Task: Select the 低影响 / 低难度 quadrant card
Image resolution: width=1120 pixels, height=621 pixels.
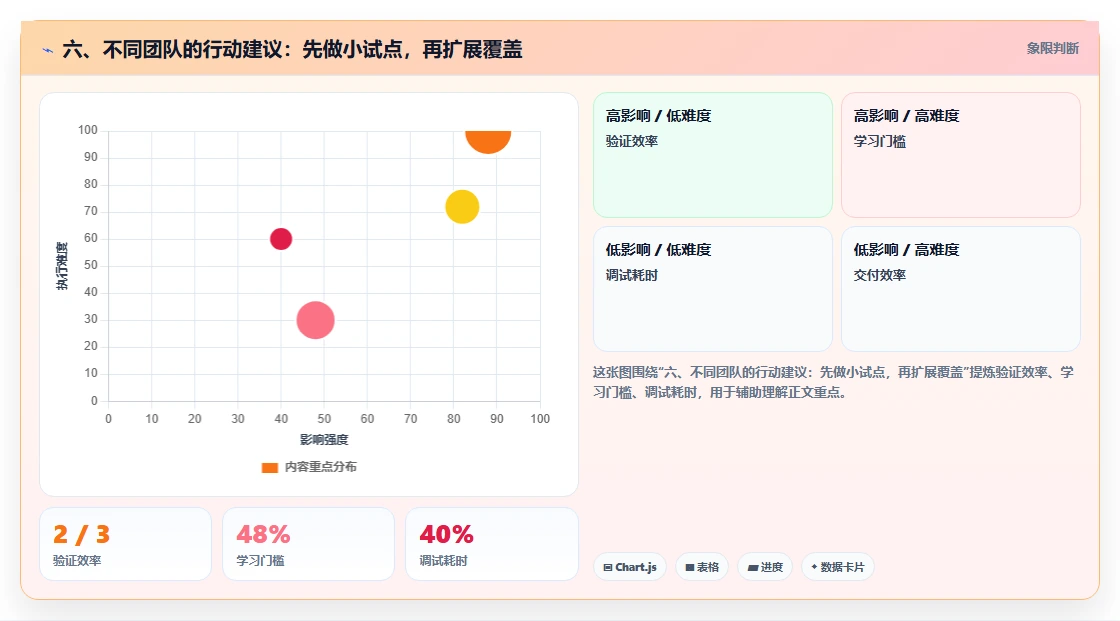Action: point(713,289)
